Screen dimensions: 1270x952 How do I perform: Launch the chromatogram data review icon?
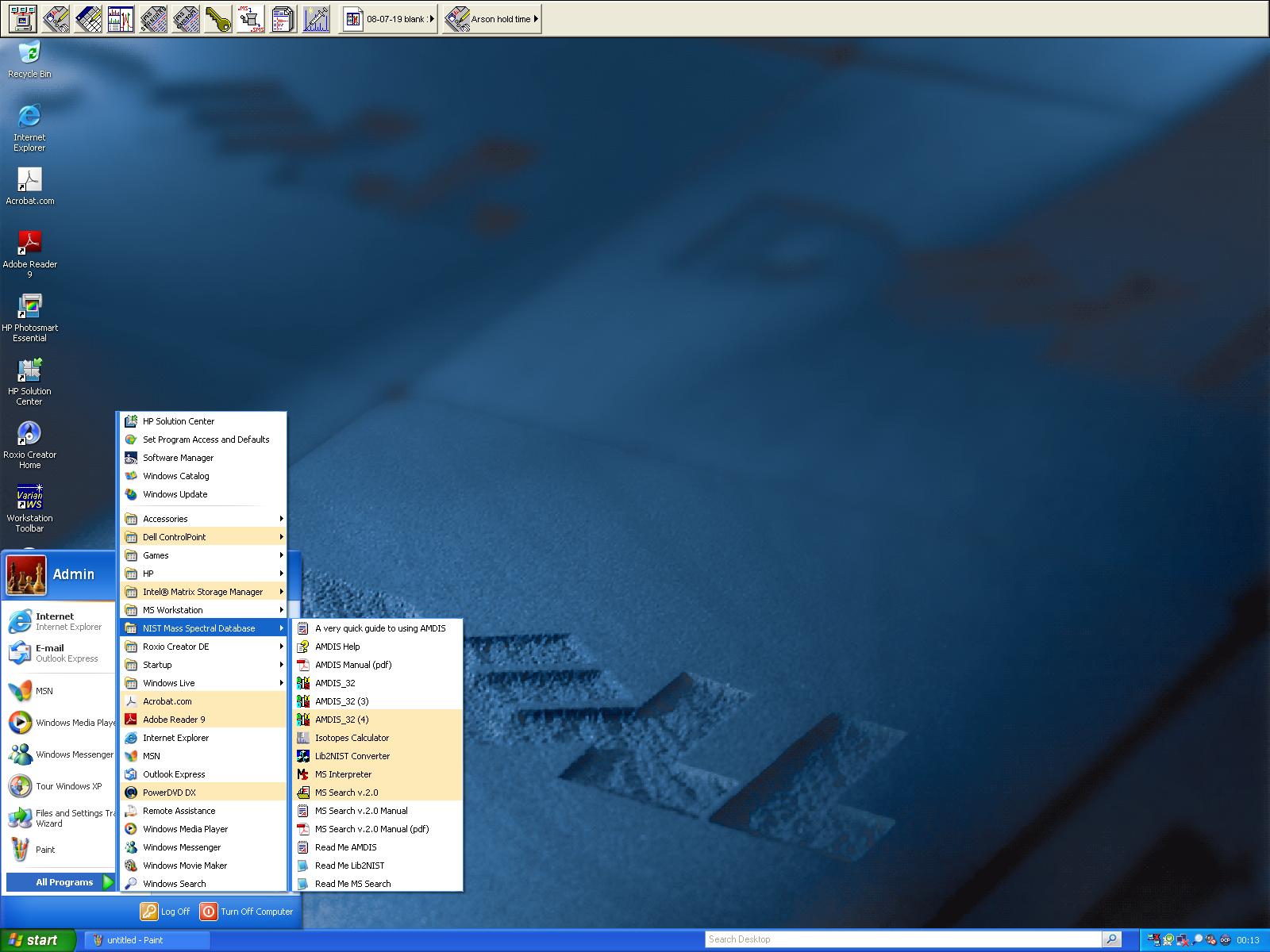pyautogui.click(x=121, y=18)
